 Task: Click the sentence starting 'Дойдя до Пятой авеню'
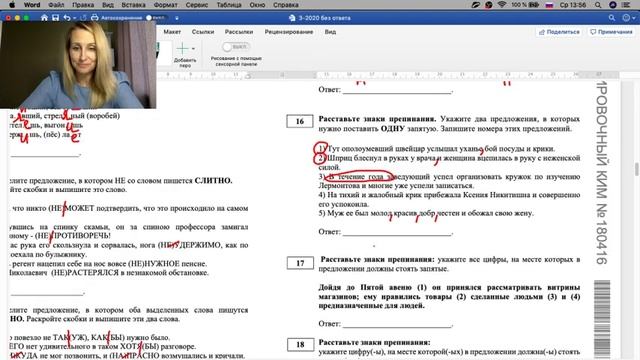[449, 296]
